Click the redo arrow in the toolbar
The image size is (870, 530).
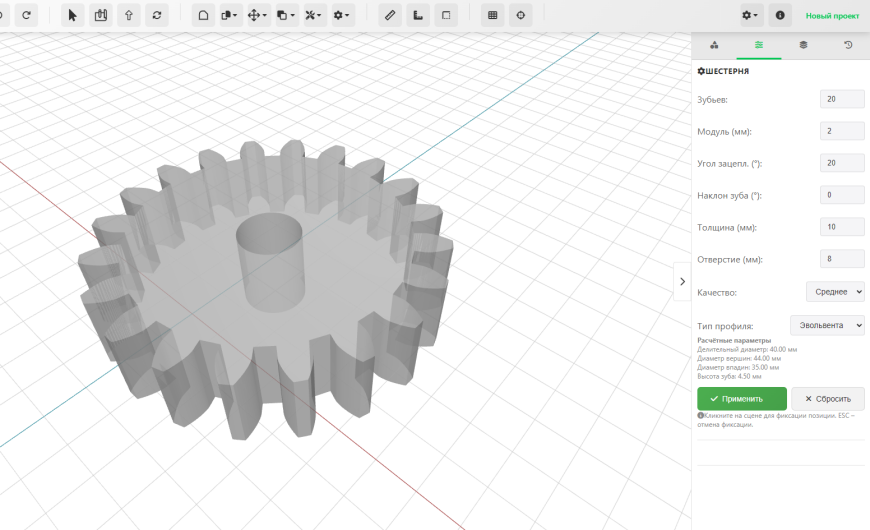pyautogui.click(x=26, y=16)
